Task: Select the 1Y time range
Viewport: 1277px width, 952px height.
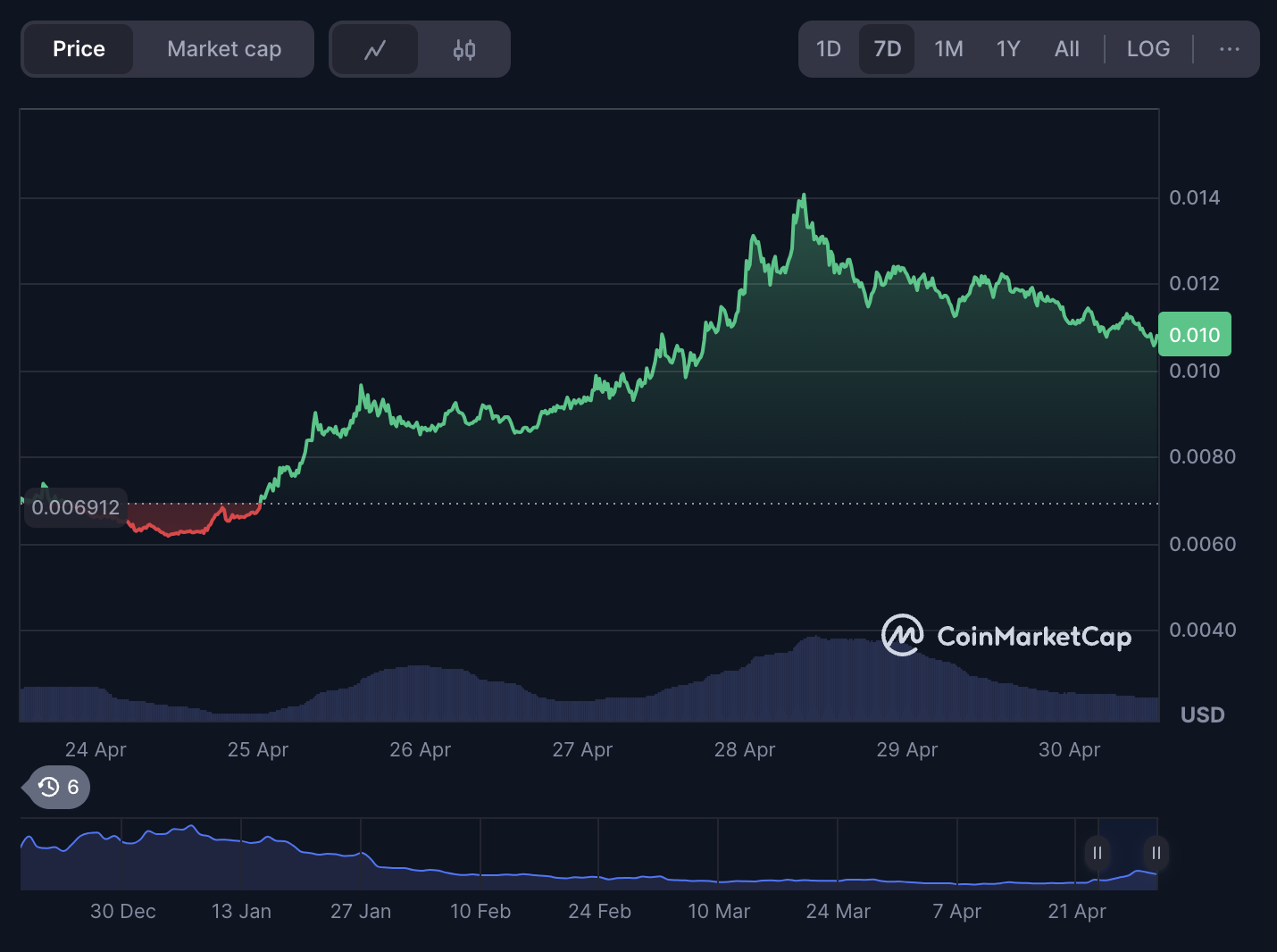Action: coord(1008,49)
